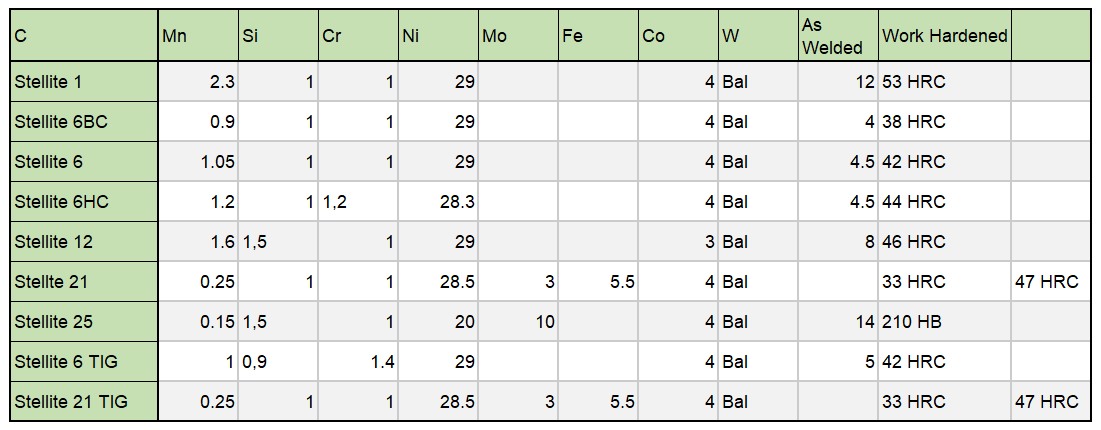1101x430 pixels.
Task: Select the C header cell
Action: tap(84, 36)
